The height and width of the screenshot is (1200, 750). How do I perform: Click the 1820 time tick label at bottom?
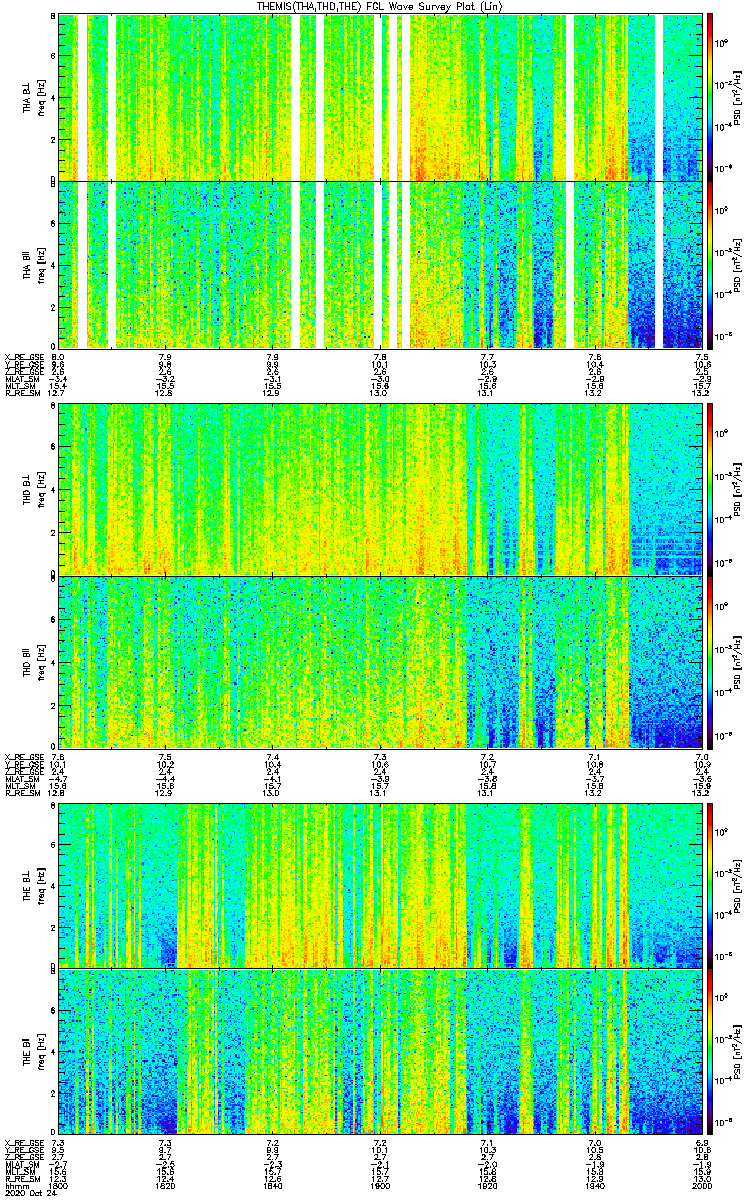point(165,1185)
